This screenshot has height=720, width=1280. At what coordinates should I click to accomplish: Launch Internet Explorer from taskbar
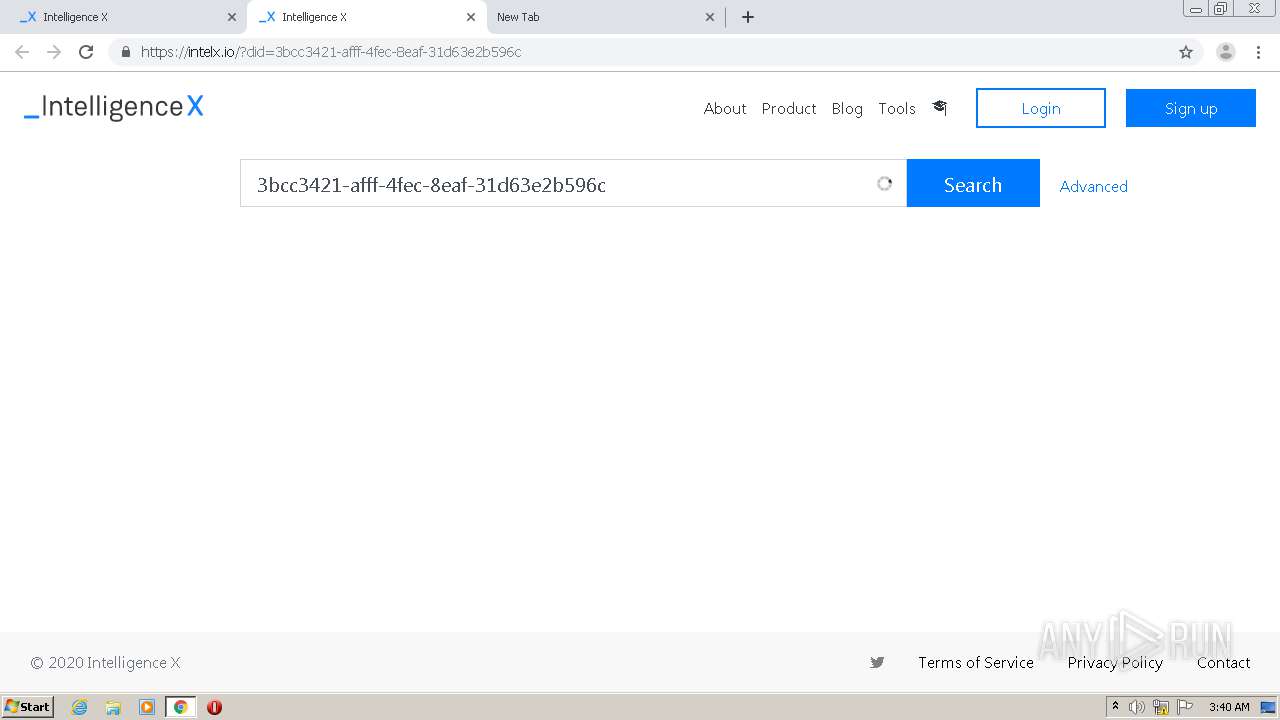click(79, 707)
